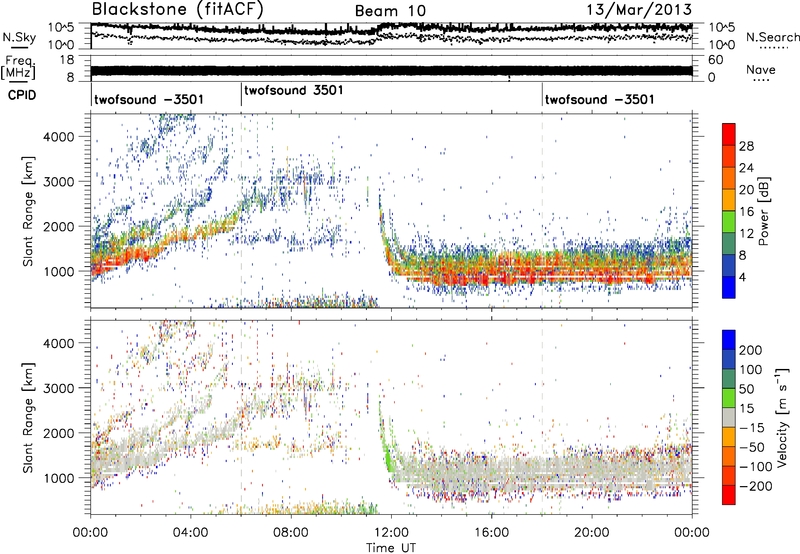The width and height of the screenshot is (800, 554).
Task: Click the 'Blackstone (fitACF)' title
Action: pyautogui.click(x=178, y=10)
